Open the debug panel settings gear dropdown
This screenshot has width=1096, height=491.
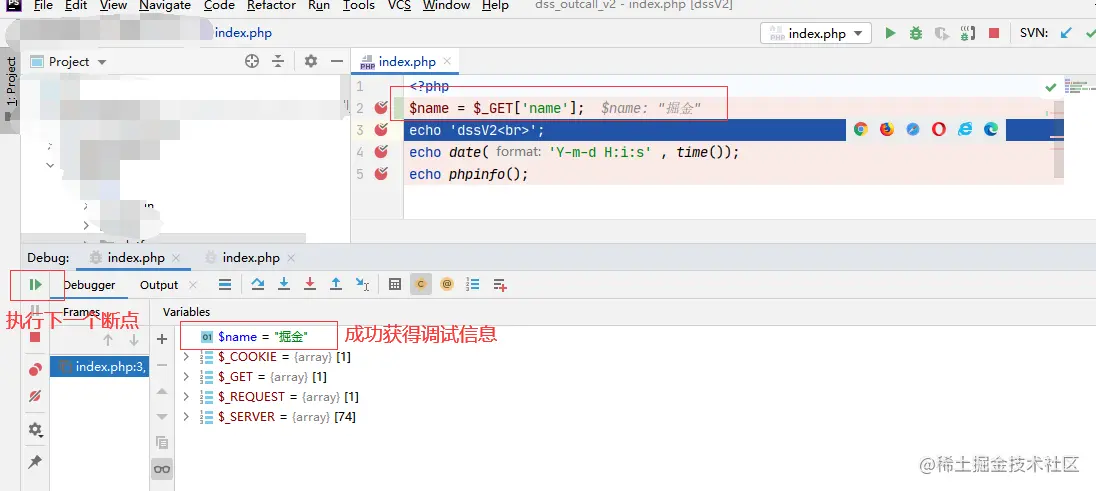pyautogui.click(x=35, y=429)
